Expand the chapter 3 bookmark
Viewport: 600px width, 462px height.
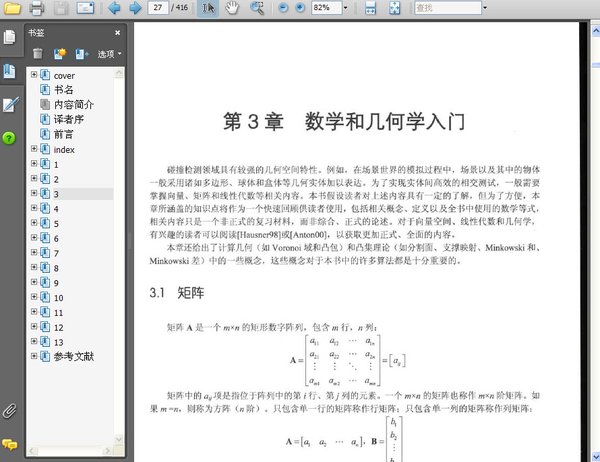(x=34, y=193)
